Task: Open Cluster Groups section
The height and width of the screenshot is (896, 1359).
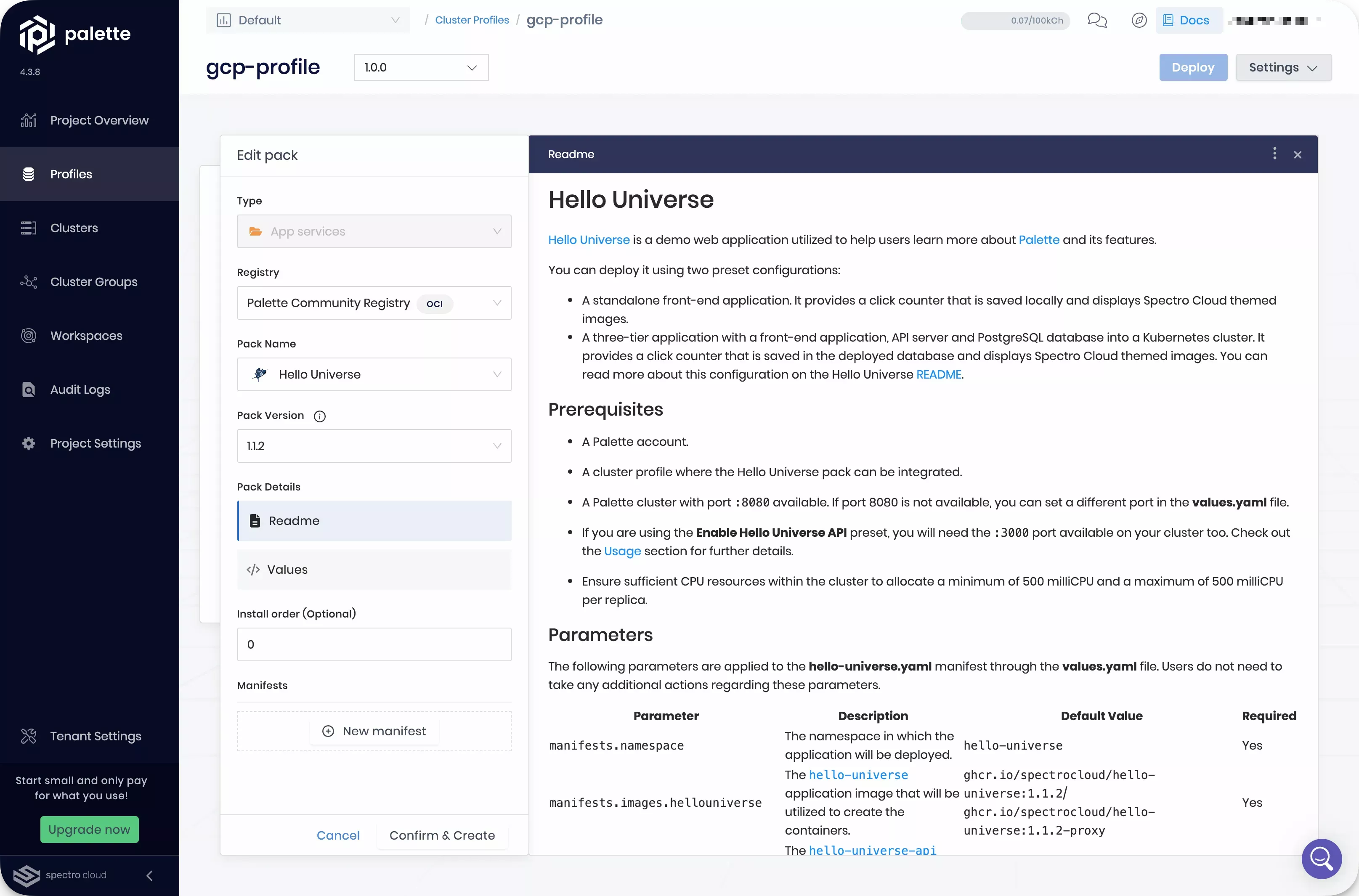Action: point(90,282)
